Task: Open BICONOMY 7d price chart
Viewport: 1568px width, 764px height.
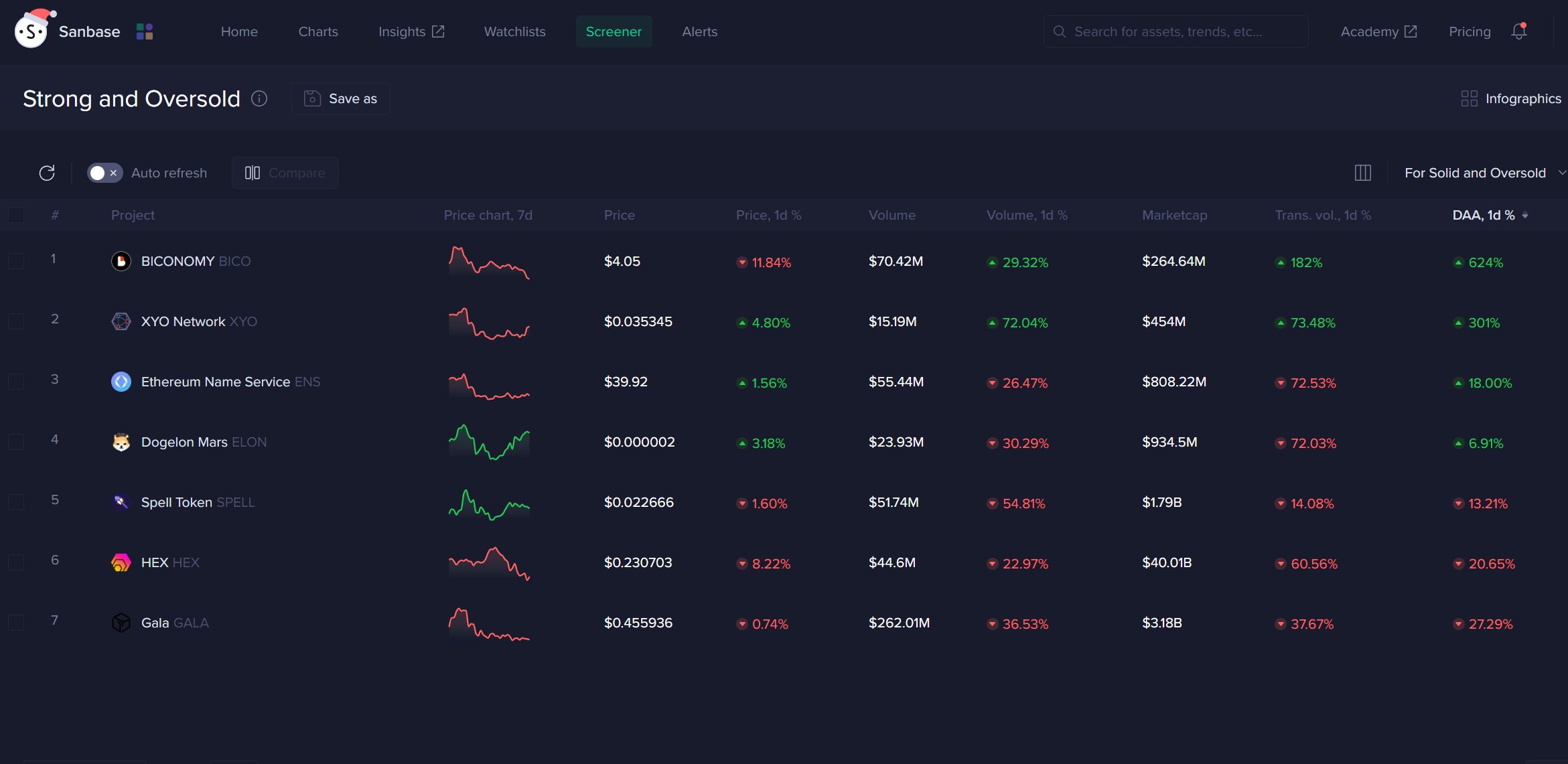Action: 489,262
